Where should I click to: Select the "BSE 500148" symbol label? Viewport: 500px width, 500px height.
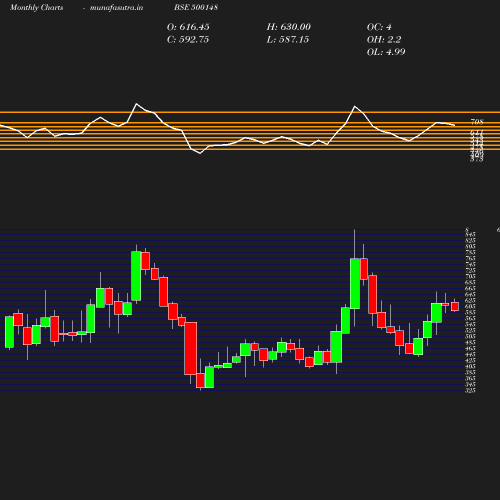pos(196,7)
